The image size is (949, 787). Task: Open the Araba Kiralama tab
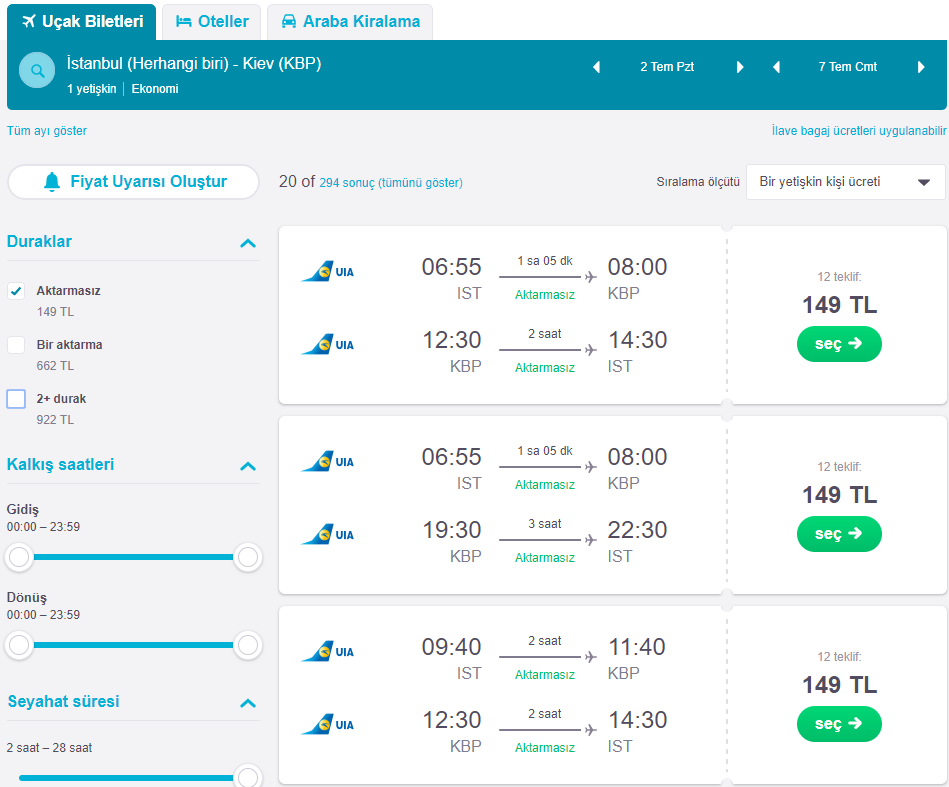point(350,22)
